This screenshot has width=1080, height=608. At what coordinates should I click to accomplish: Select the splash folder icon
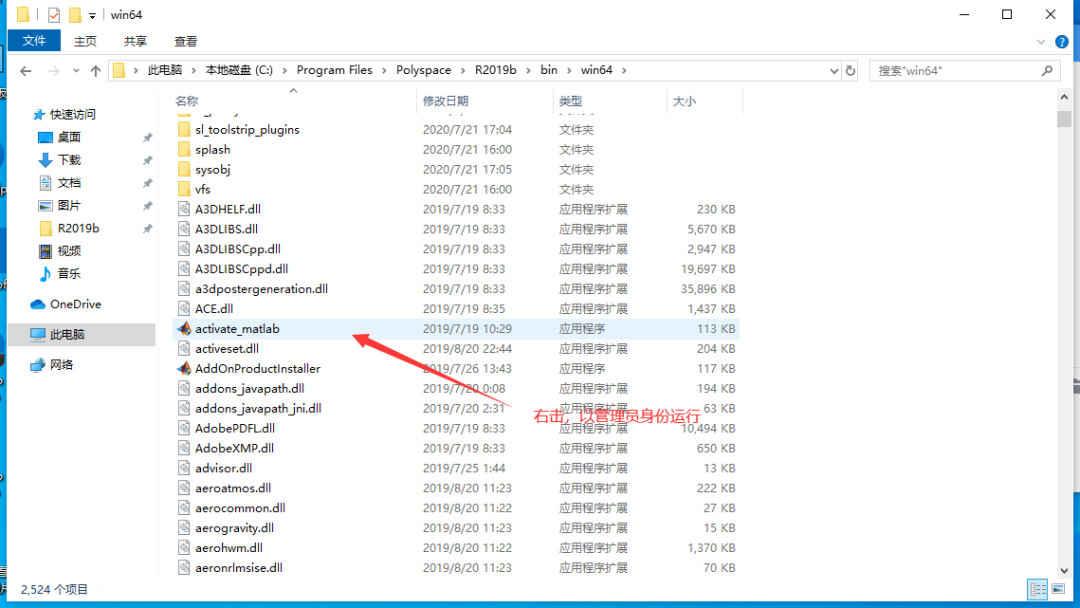[x=184, y=149]
